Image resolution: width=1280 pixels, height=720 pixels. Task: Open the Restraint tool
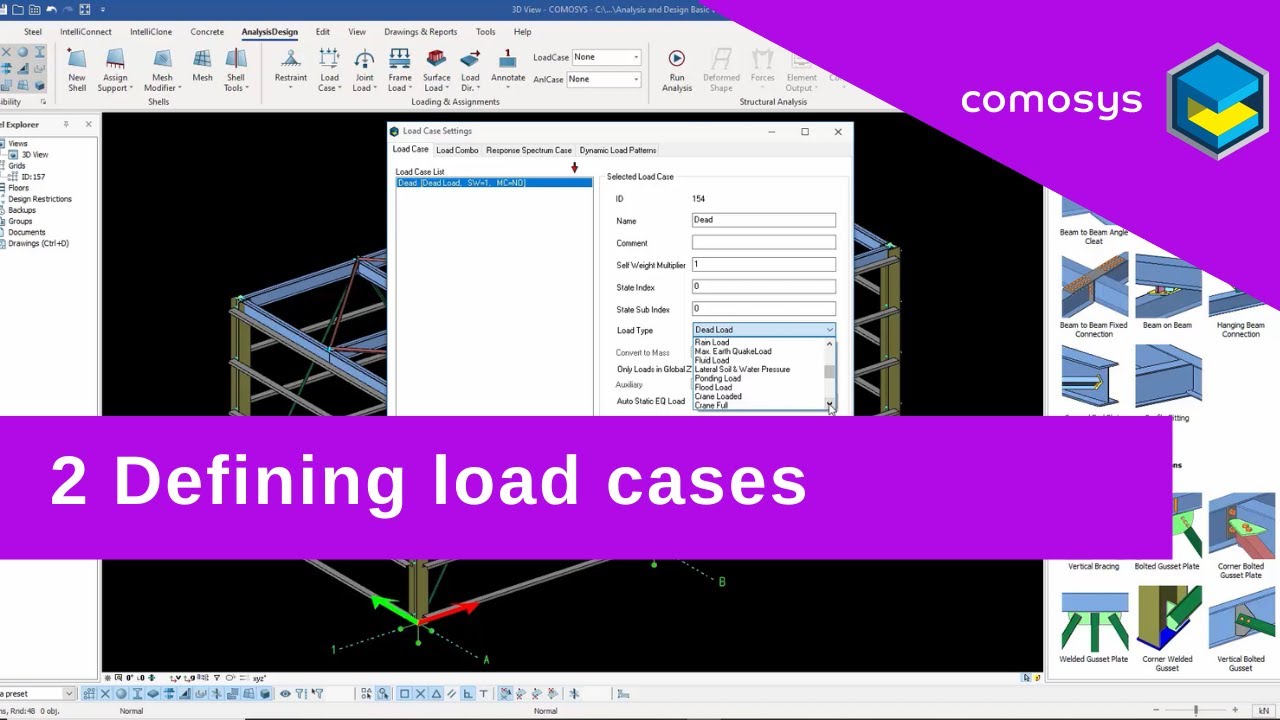[291, 68]
